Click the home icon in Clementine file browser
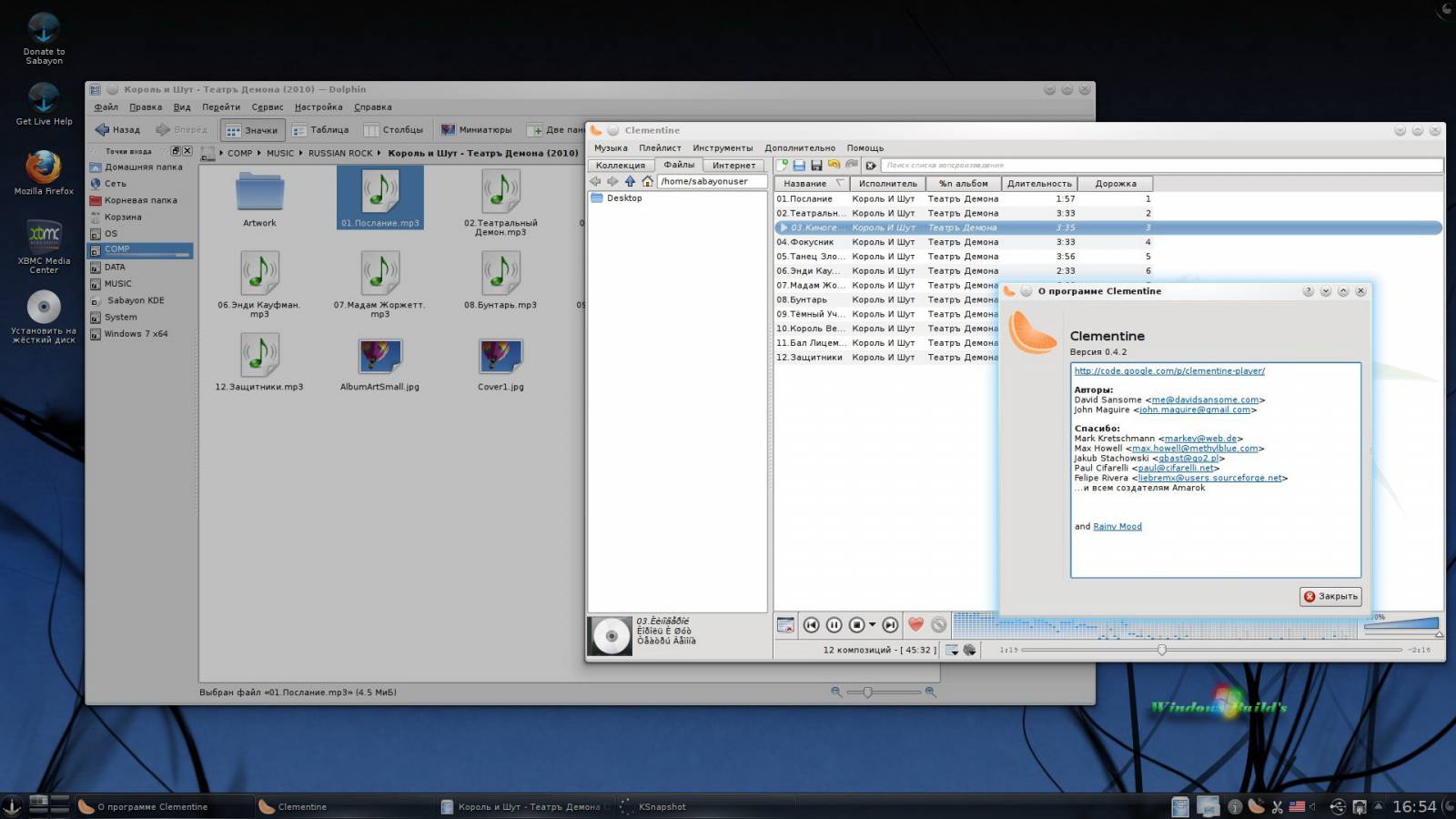 click(647, 181)
